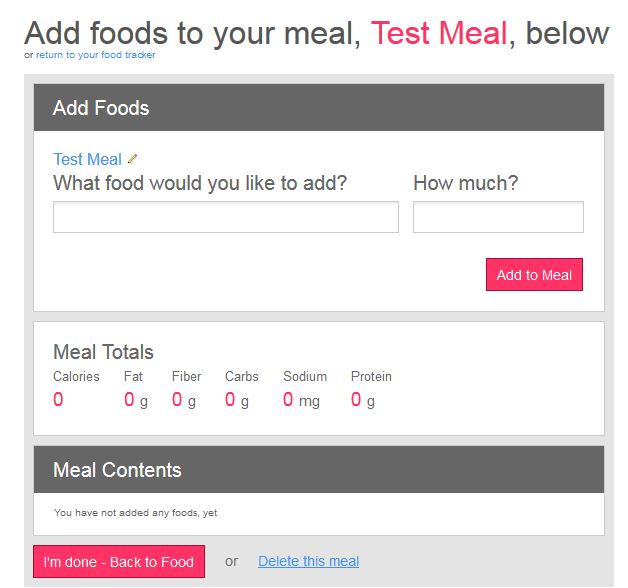Viewport: 628px width, 588px height.
Task: Follow the return to your food tracker link
Action: (x=95, y=55)
